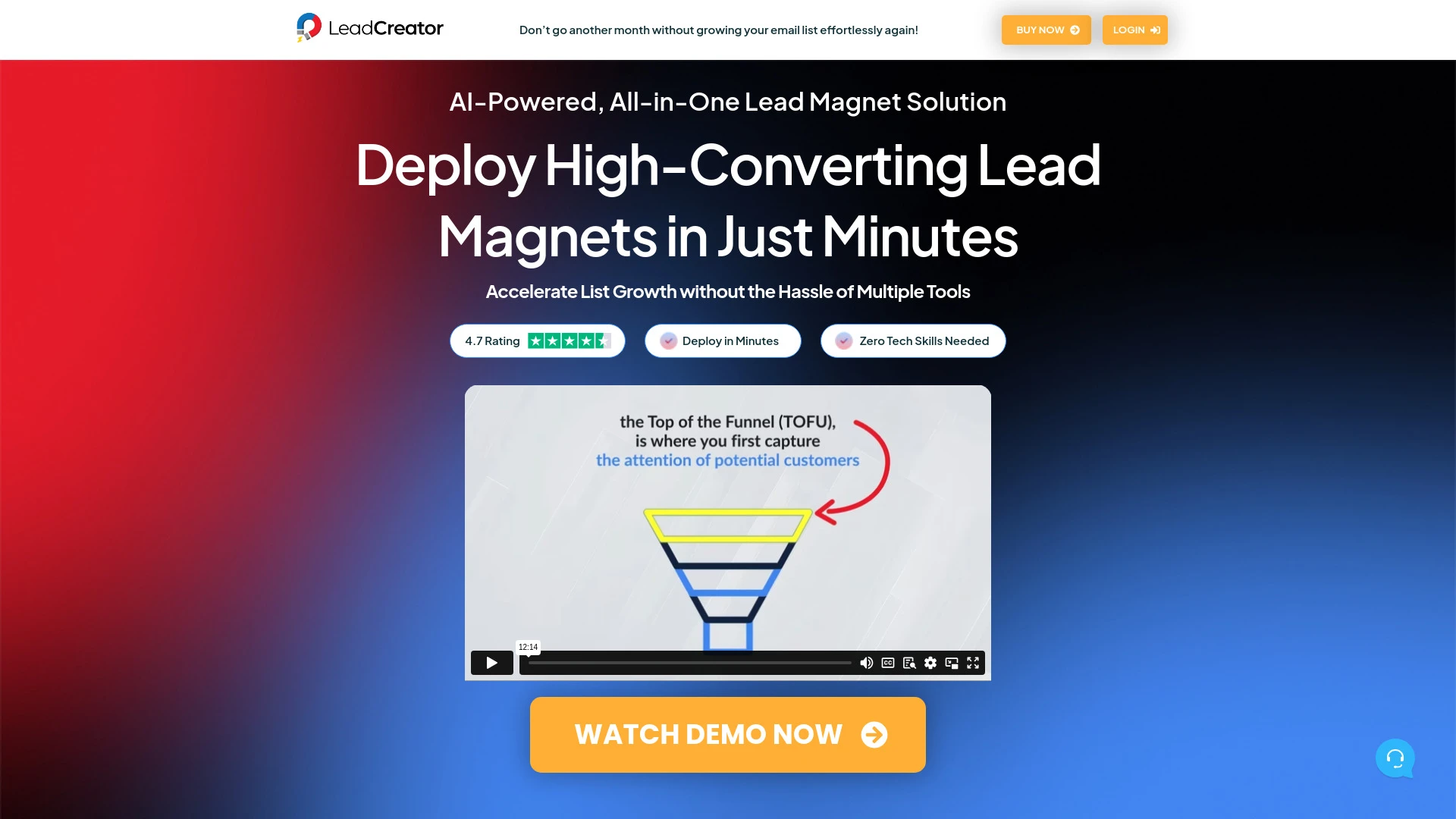Toggle the video play button

click(x=491, y=662)
